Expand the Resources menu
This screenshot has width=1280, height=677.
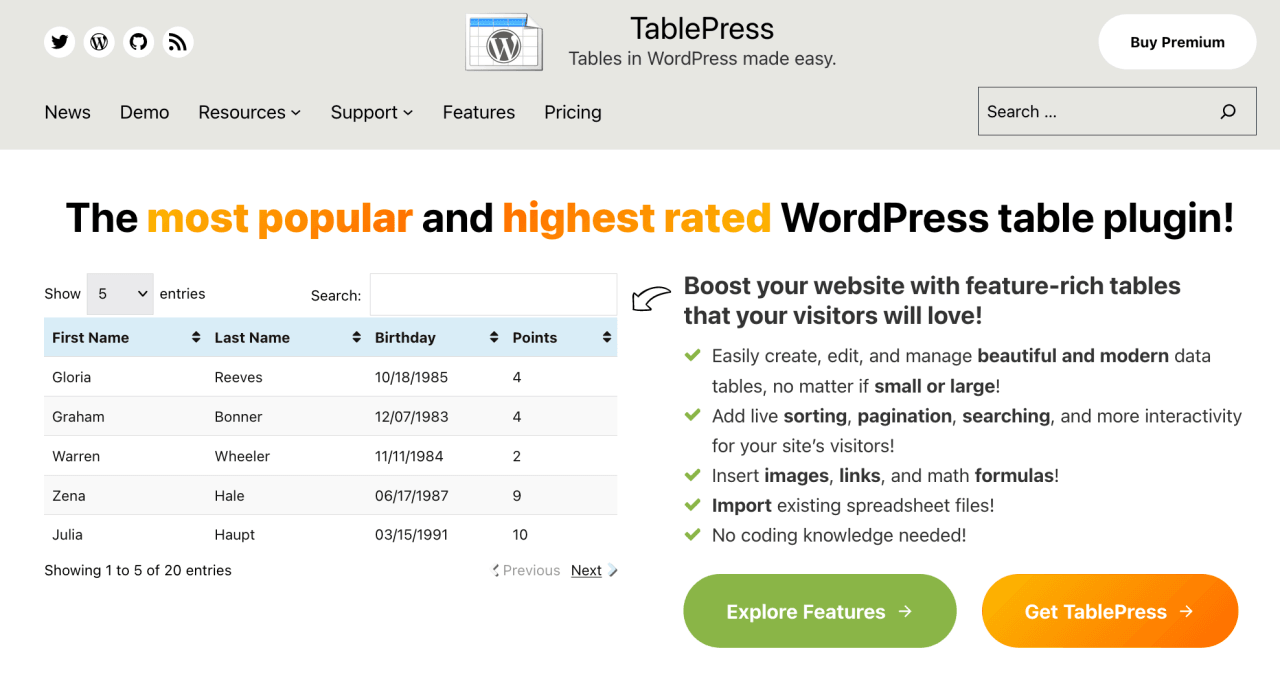[x=249, y=112]
